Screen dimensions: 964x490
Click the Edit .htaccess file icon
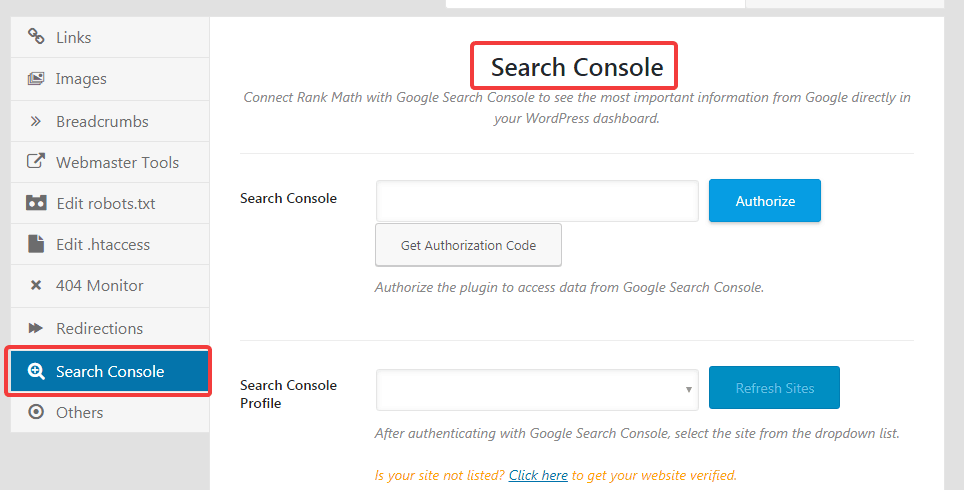click(x=36, y=244)
